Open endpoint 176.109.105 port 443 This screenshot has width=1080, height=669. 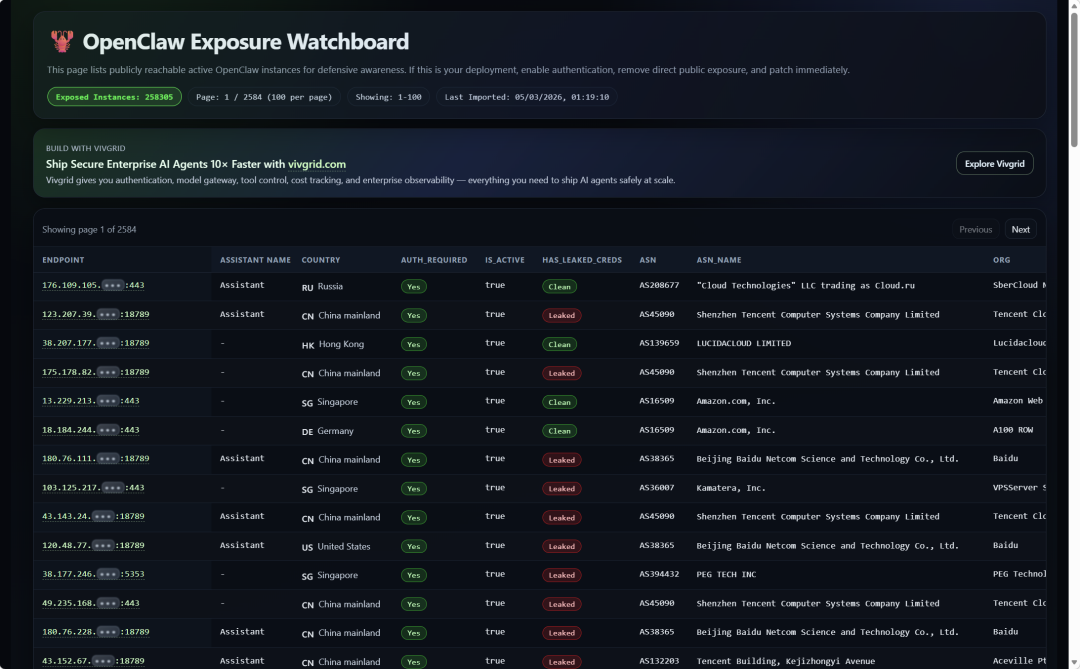93,285
